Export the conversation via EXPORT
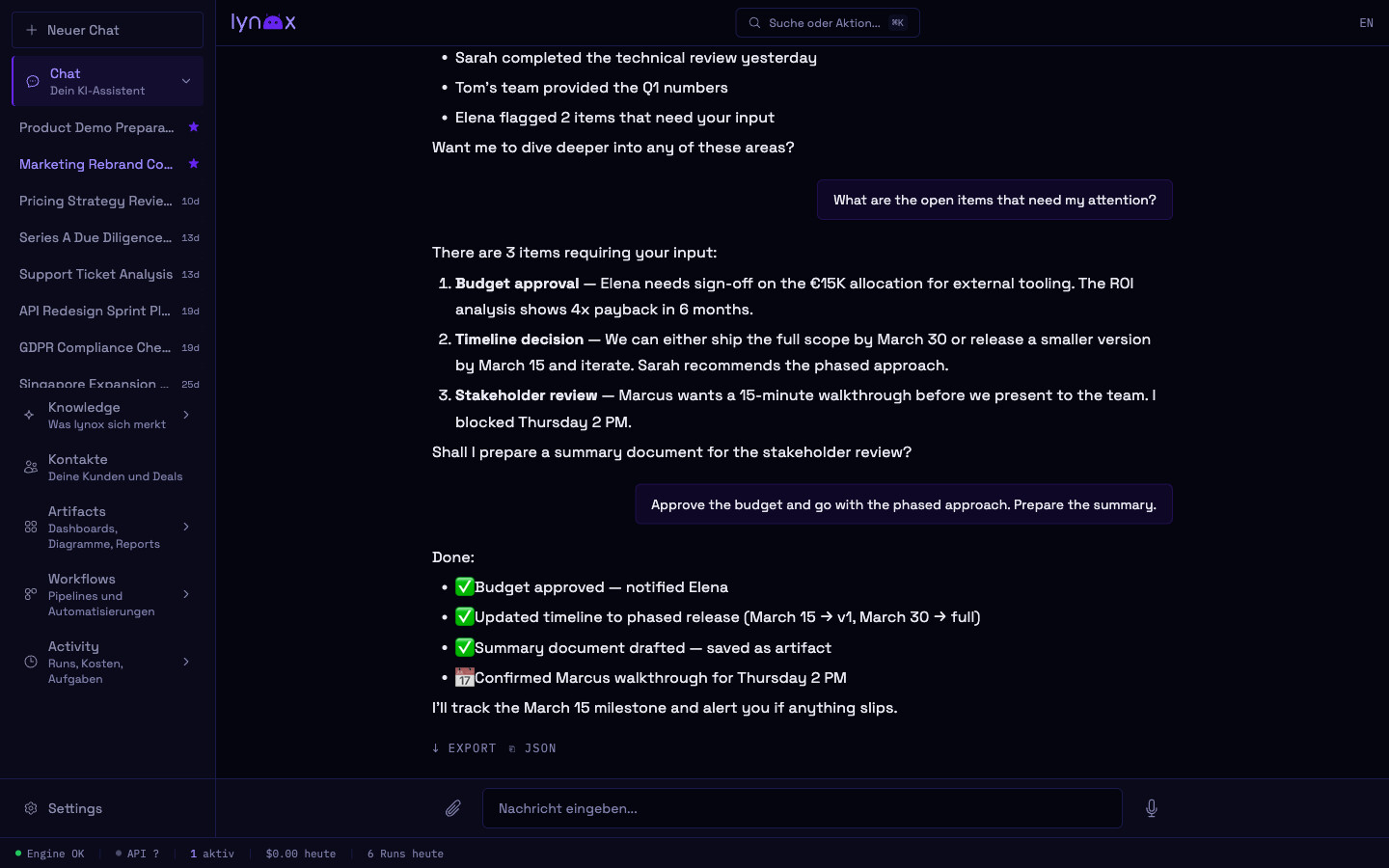 click(464, 748)
